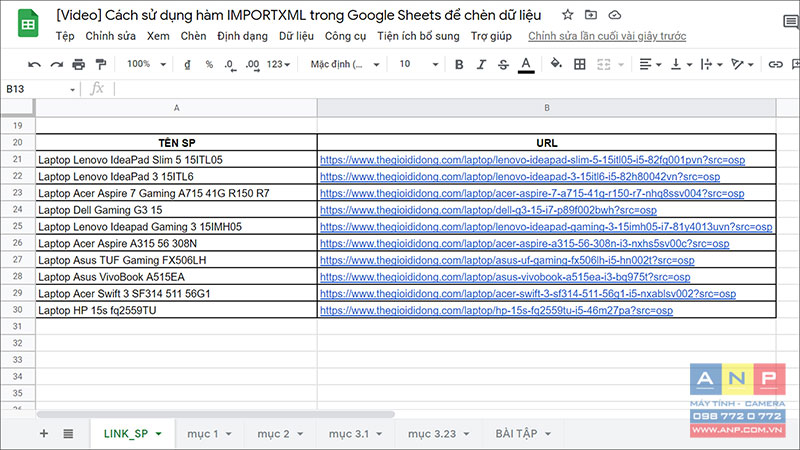Increase decimal places

253,65
